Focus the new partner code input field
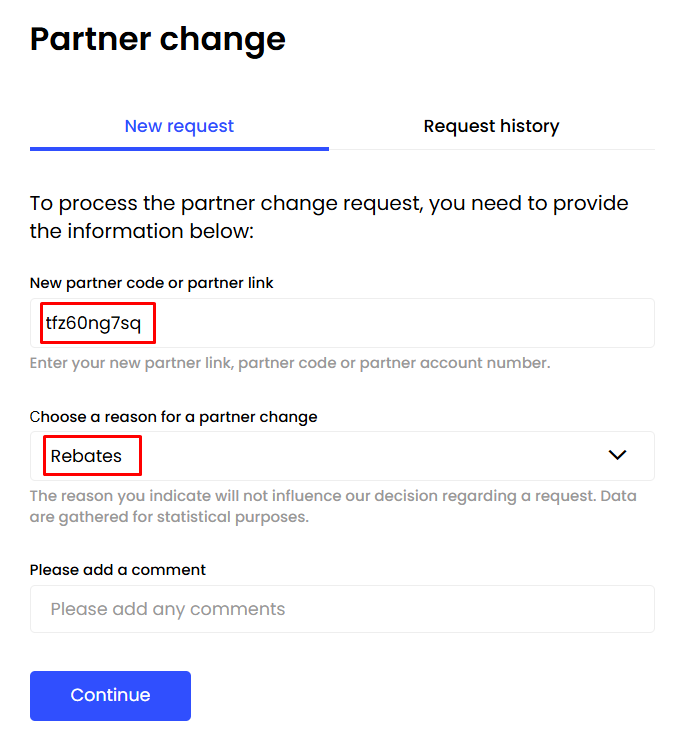The image size is (691, 740). pyautogui.click(x=400, y=323)
